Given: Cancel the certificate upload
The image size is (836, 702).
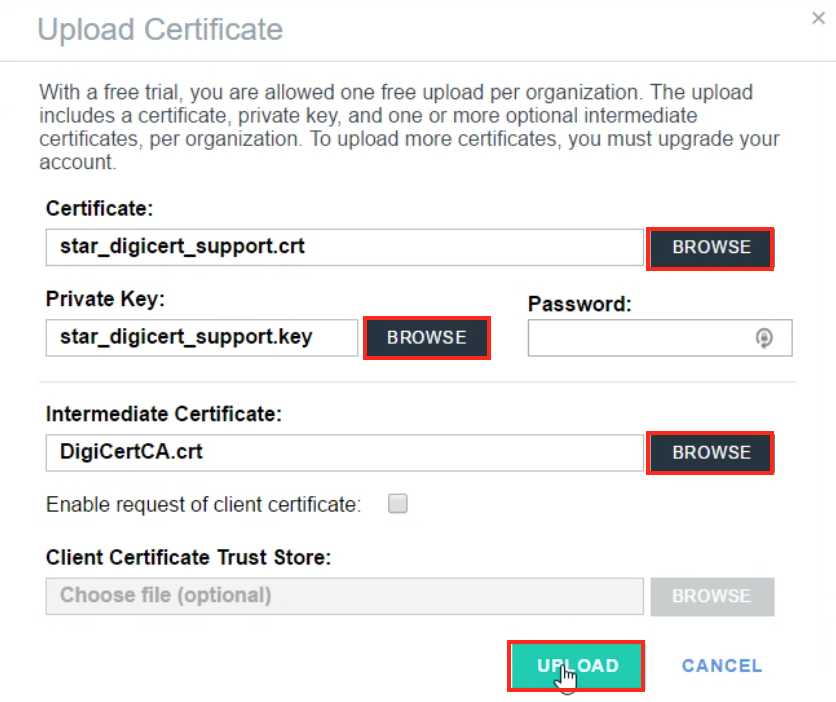Looking at the screenshot, I should click(722, 666).
